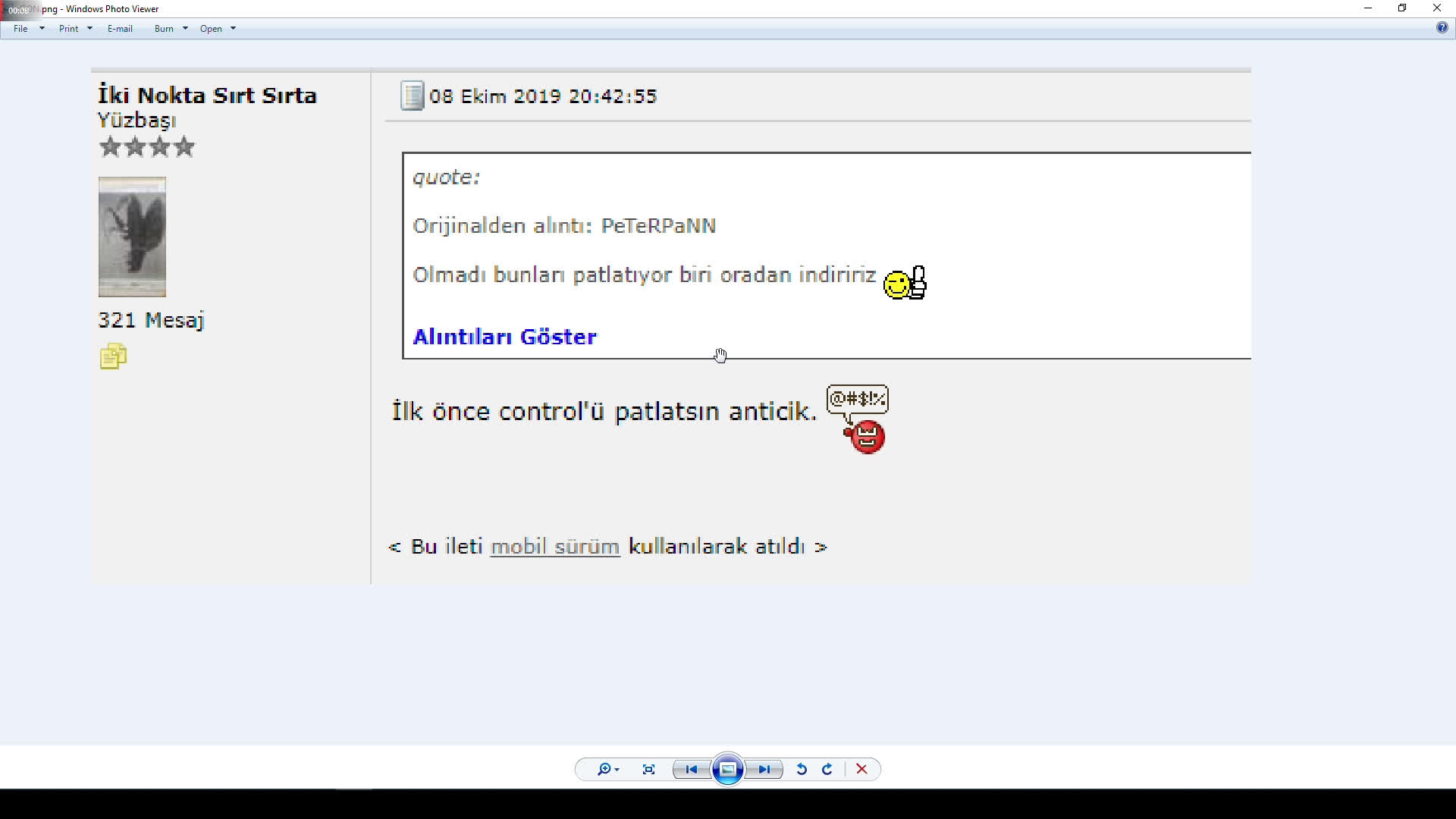Image resolution: width=1456 pixels, height=819 pixels.
Task: Rotate the image clockwise
Action: pos(827,769)
